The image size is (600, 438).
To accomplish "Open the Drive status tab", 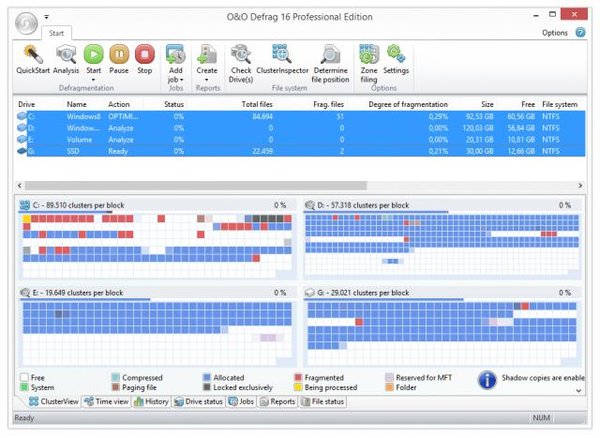I will pos(198,401).
